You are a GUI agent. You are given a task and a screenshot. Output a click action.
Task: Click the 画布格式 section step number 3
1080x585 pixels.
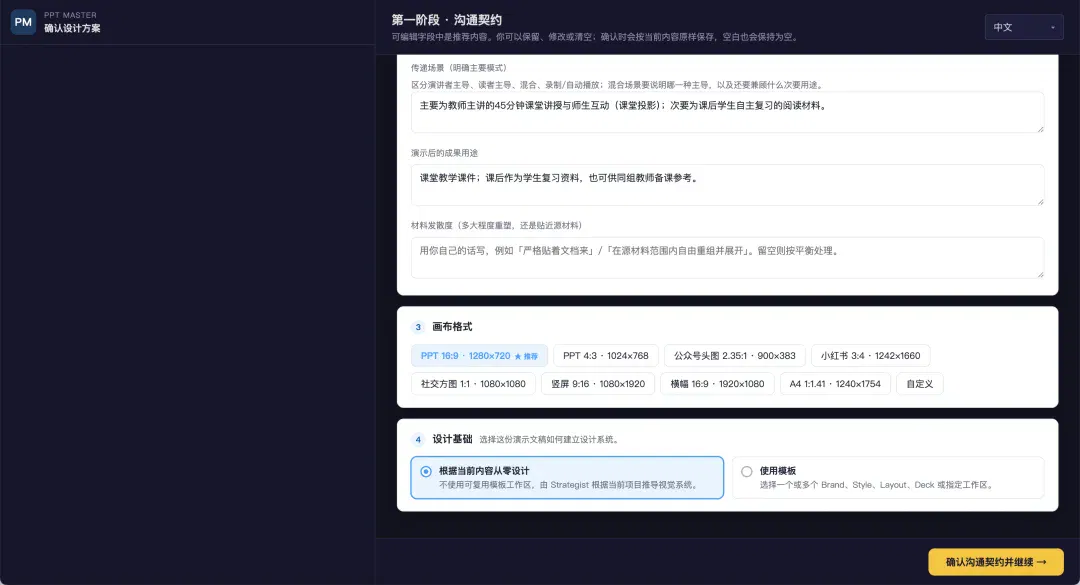coord(418,327)
